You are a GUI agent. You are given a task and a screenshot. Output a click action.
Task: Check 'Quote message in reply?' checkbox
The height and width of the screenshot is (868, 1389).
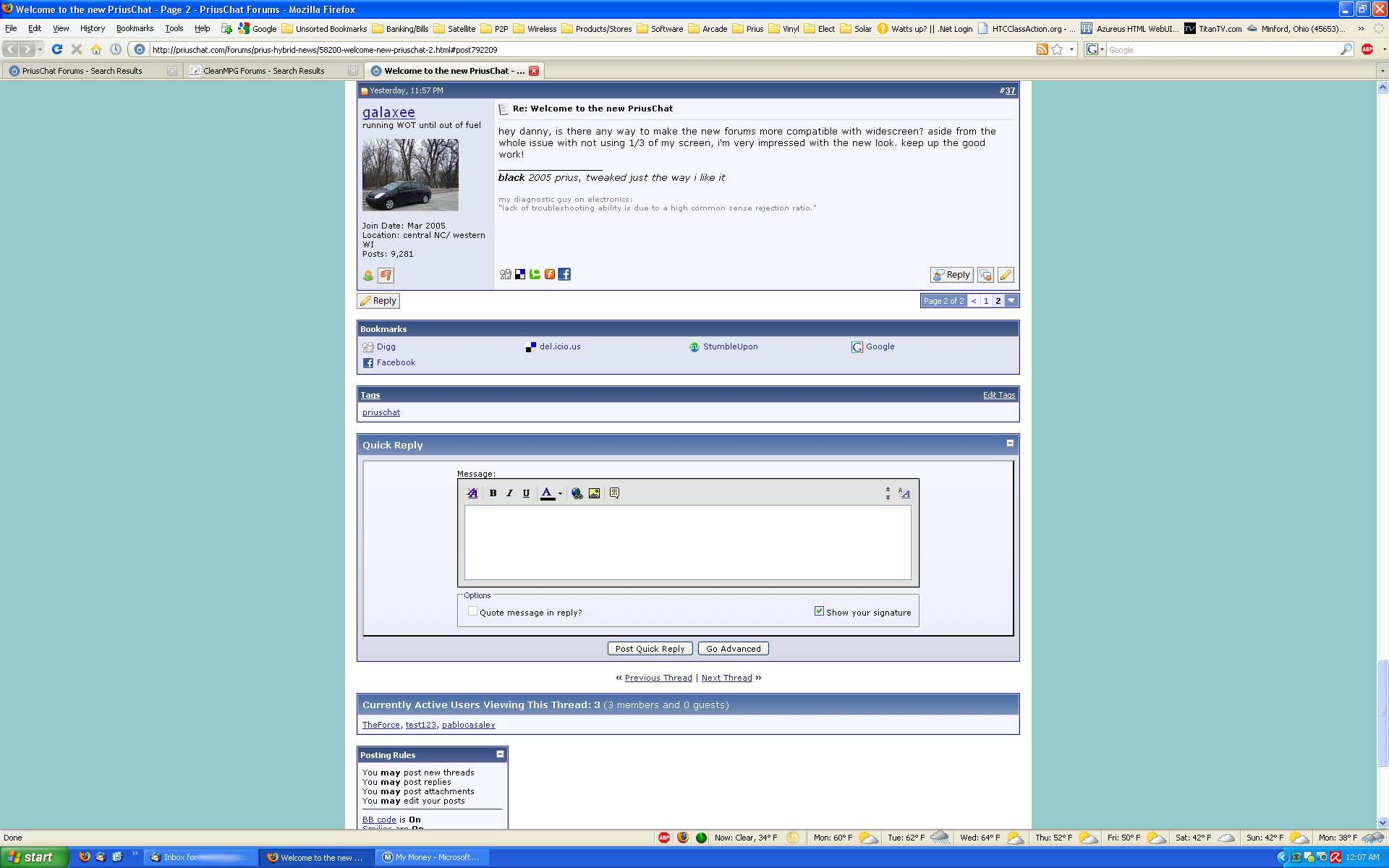tap(472, 611)
